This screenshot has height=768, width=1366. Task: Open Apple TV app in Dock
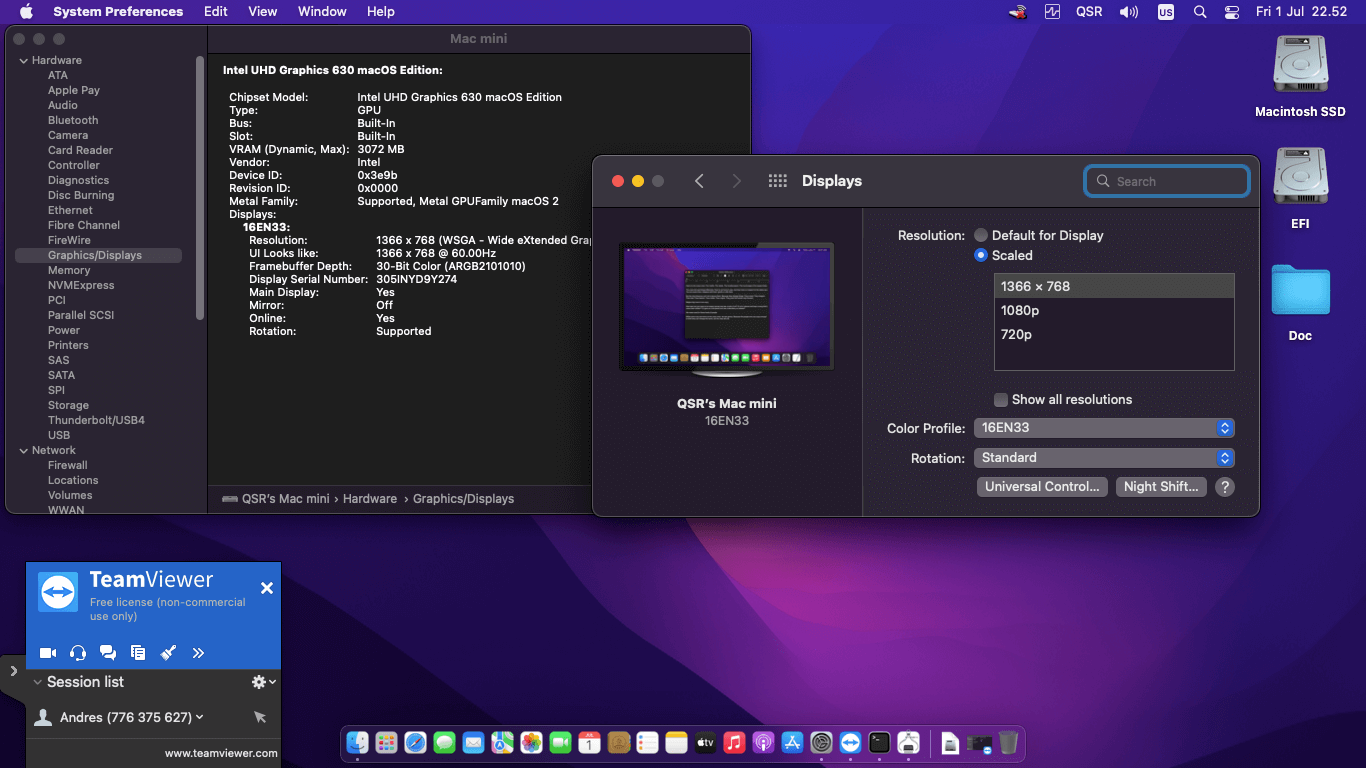(705, 743)
